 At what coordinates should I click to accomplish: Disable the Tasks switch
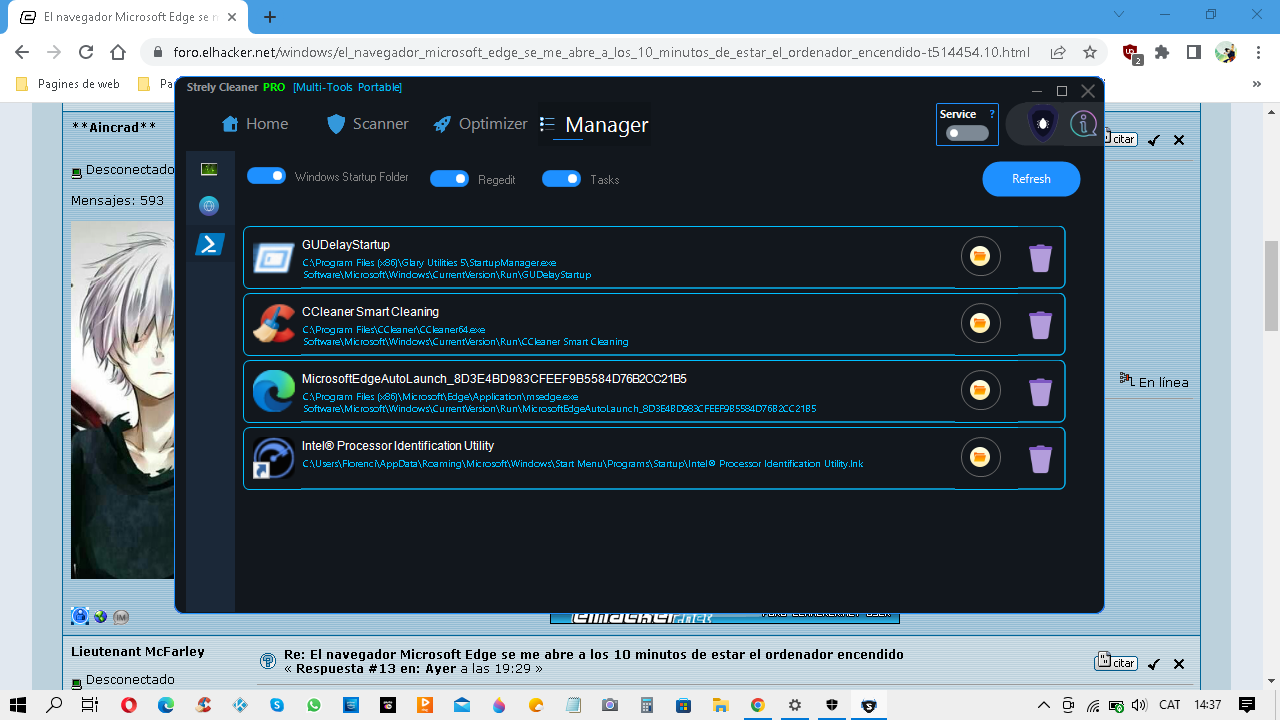click(562, 179)
